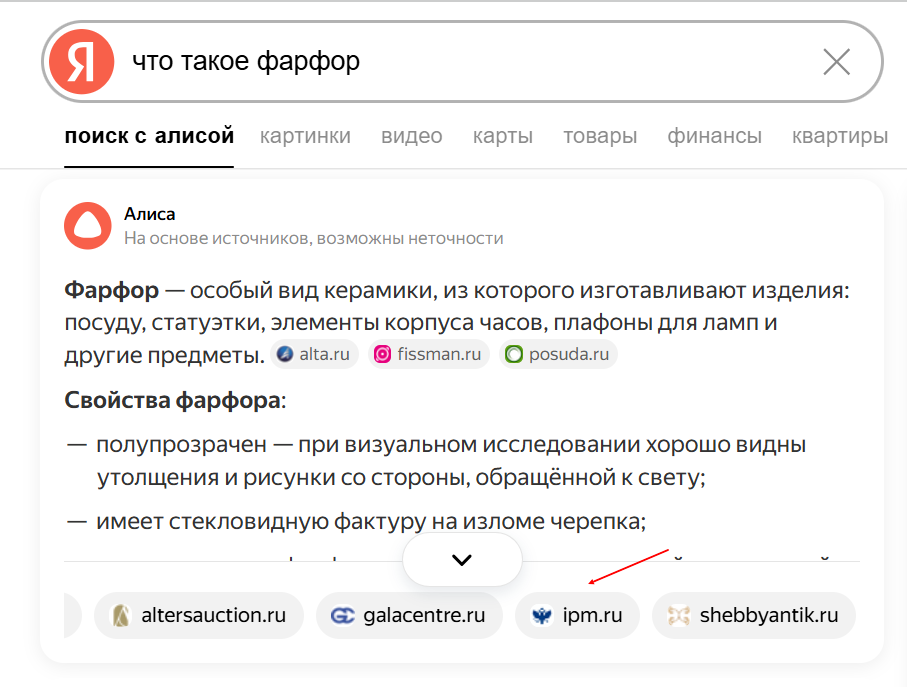Click the shebbyantik.ru source button
Image resolution: width=907 pixels, height=687 pixels.
coord(754,615)
